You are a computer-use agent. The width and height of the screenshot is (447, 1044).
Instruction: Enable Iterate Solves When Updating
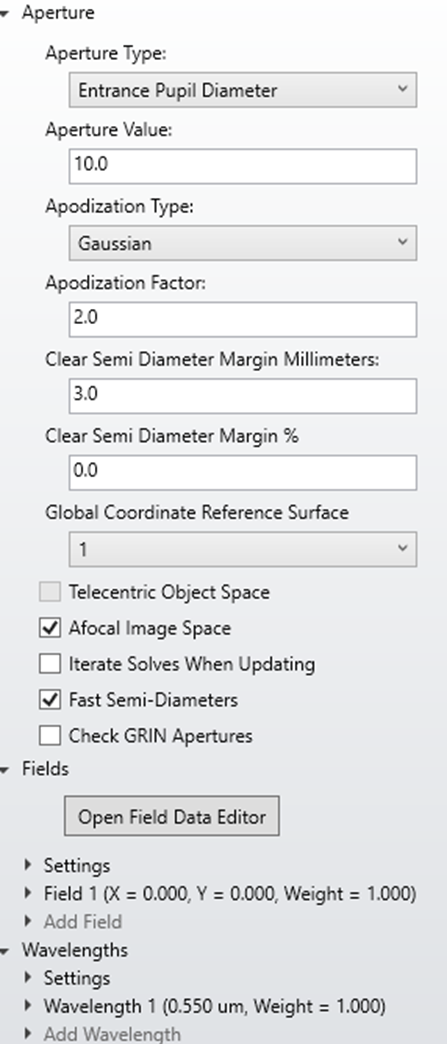(x=50, y=664)
